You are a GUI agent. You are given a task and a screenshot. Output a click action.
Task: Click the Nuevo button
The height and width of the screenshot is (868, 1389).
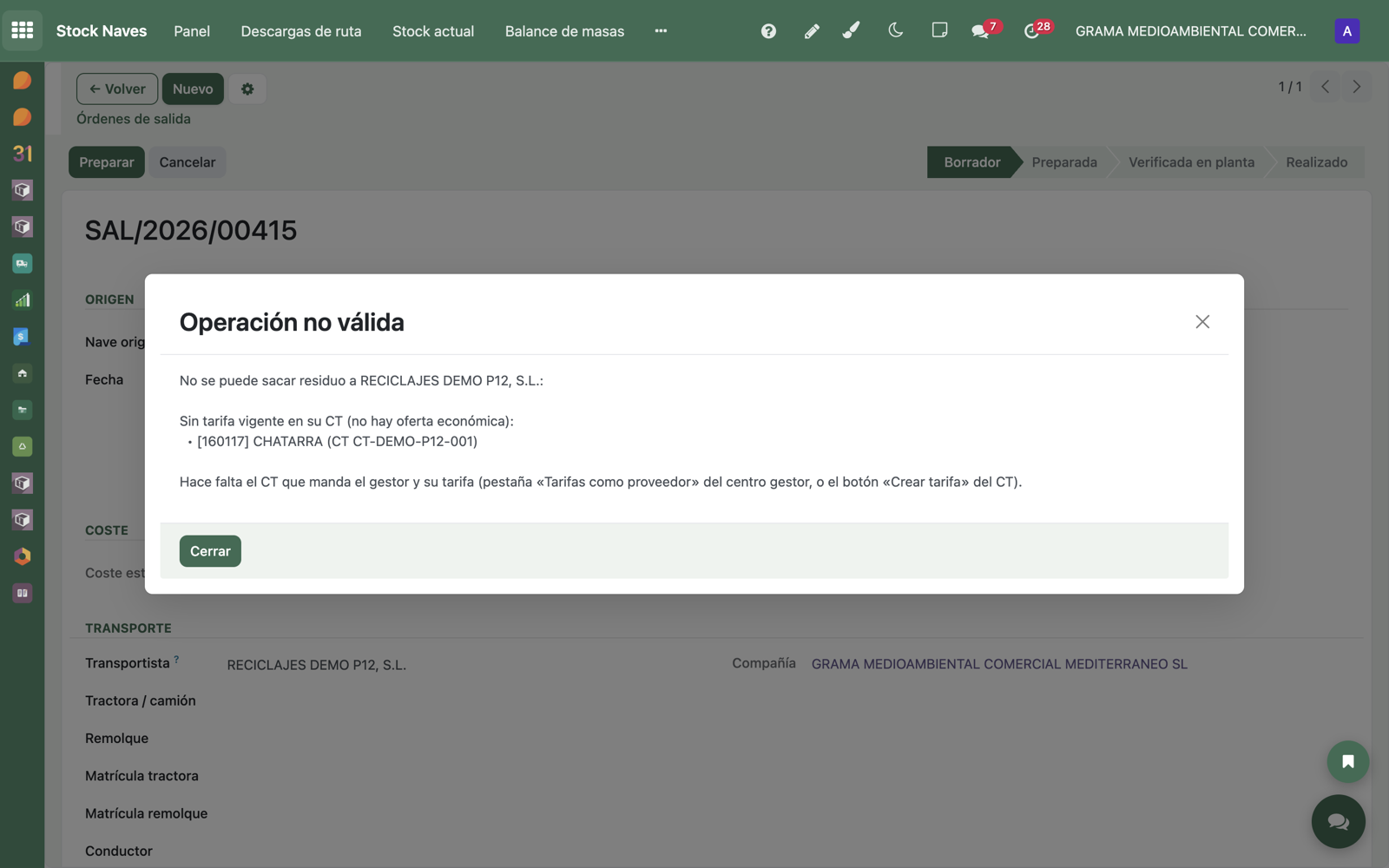click(193, 89)
